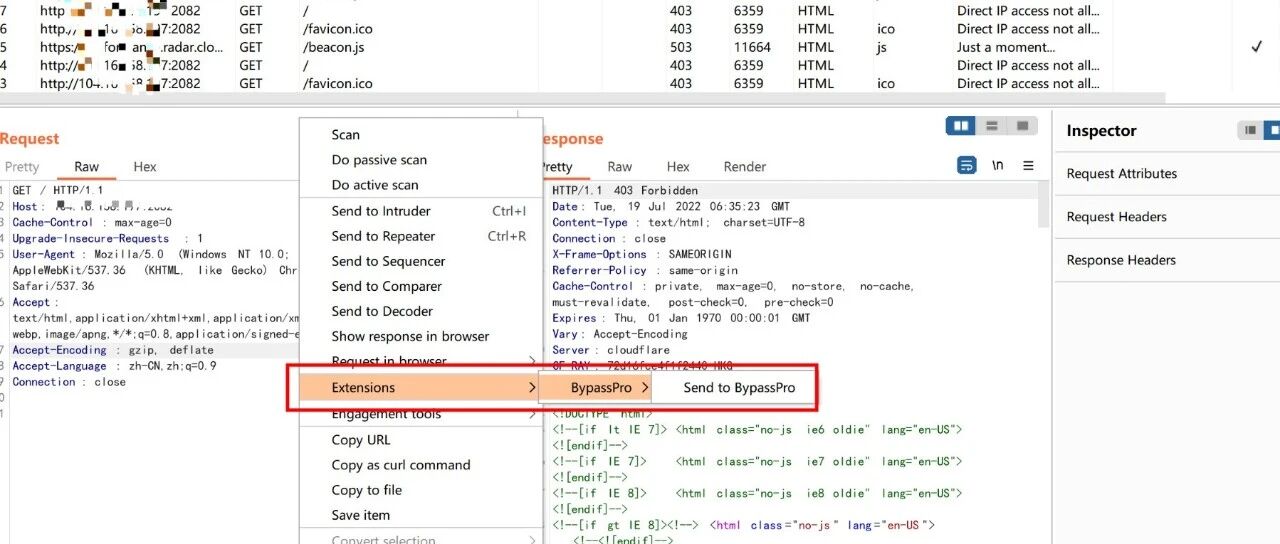The height and width of the screenshot is (544, 1280).
Task: Click 'Vary : Accept-Encoding' response header
Action: (x=620, y=334)
